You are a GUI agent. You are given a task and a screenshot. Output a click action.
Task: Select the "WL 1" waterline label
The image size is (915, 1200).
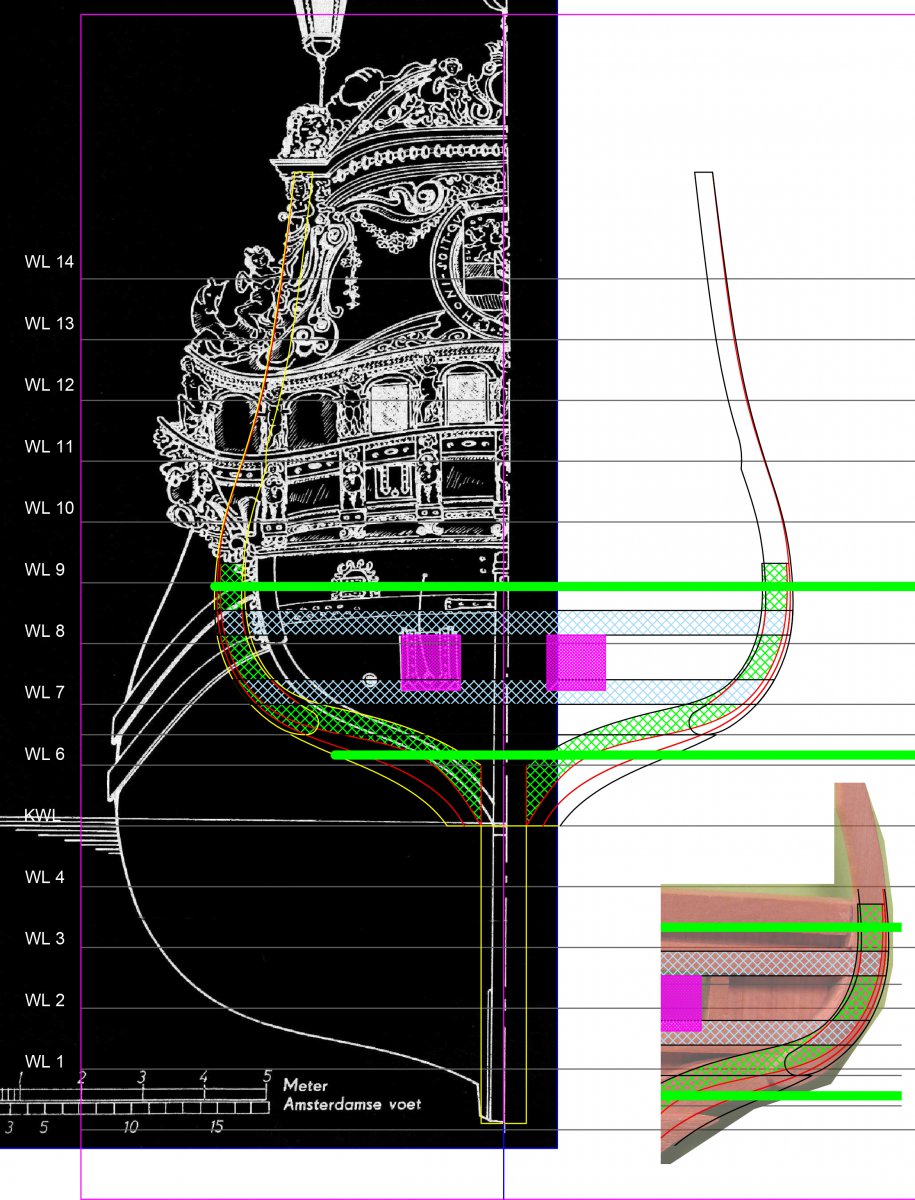(x=45, y=1062)
